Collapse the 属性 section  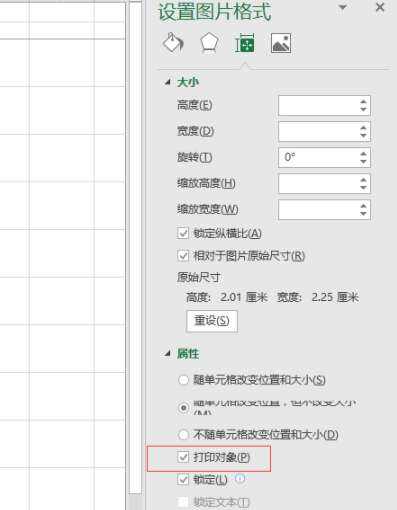(168, 354)
